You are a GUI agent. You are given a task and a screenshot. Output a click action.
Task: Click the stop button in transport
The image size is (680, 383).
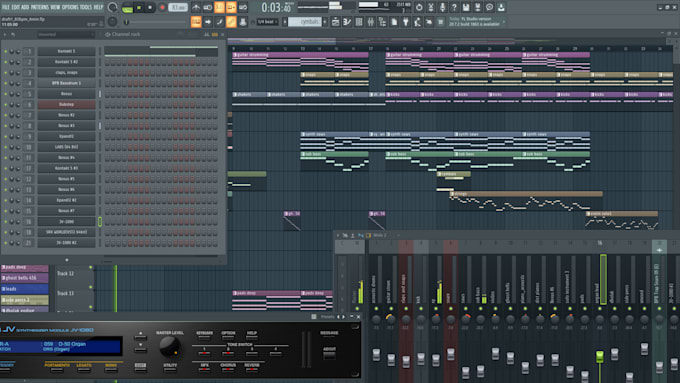coord(150,7)
